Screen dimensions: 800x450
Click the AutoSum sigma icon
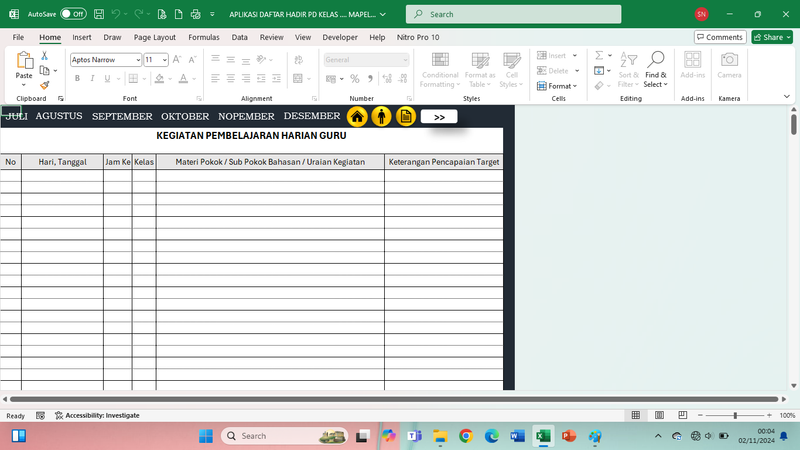pos(599,55)
